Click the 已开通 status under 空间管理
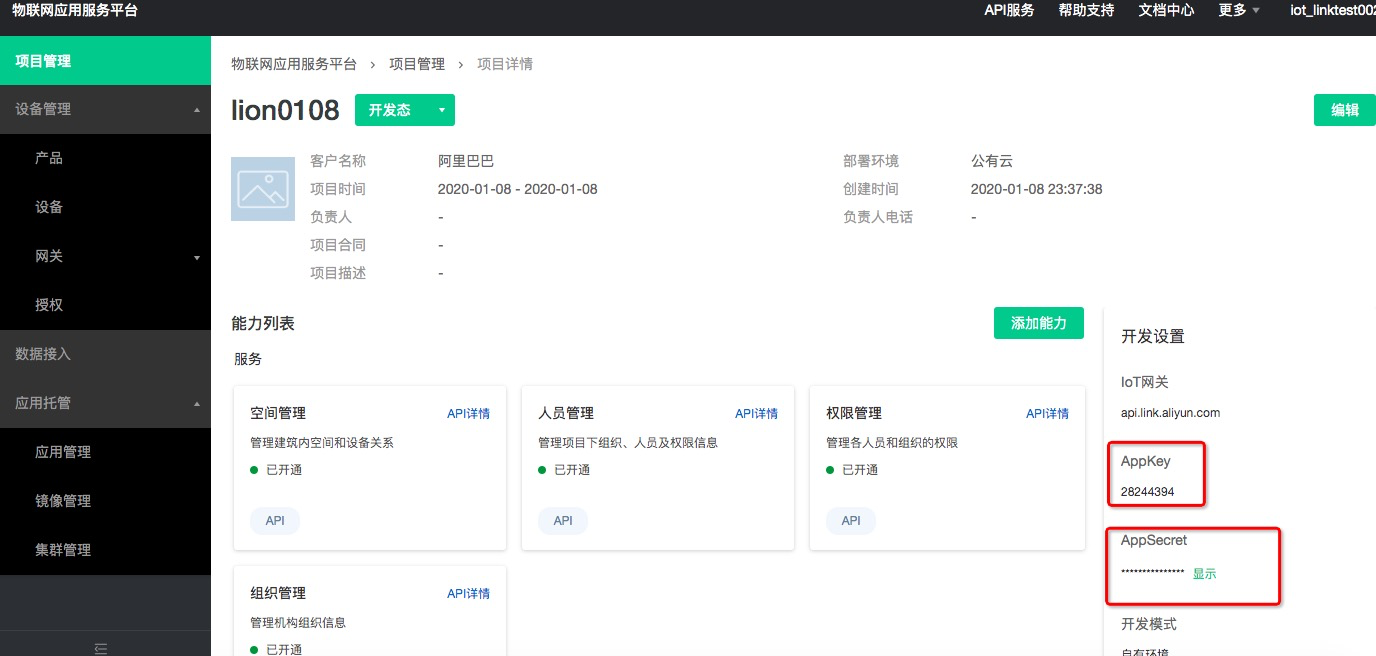The width and height of the screenshot is (1376, 656). [x=276, y=470]
